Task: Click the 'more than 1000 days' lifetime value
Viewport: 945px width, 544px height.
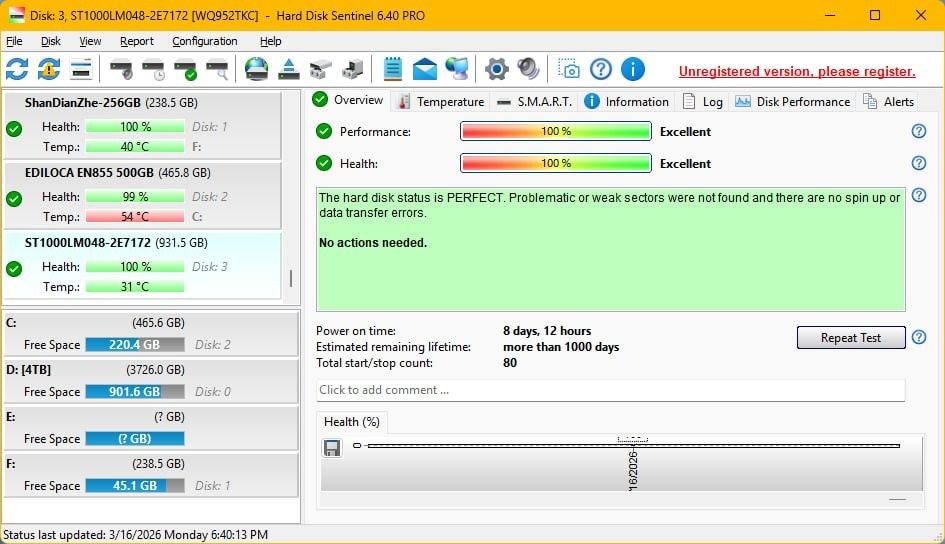Action: 561,347
